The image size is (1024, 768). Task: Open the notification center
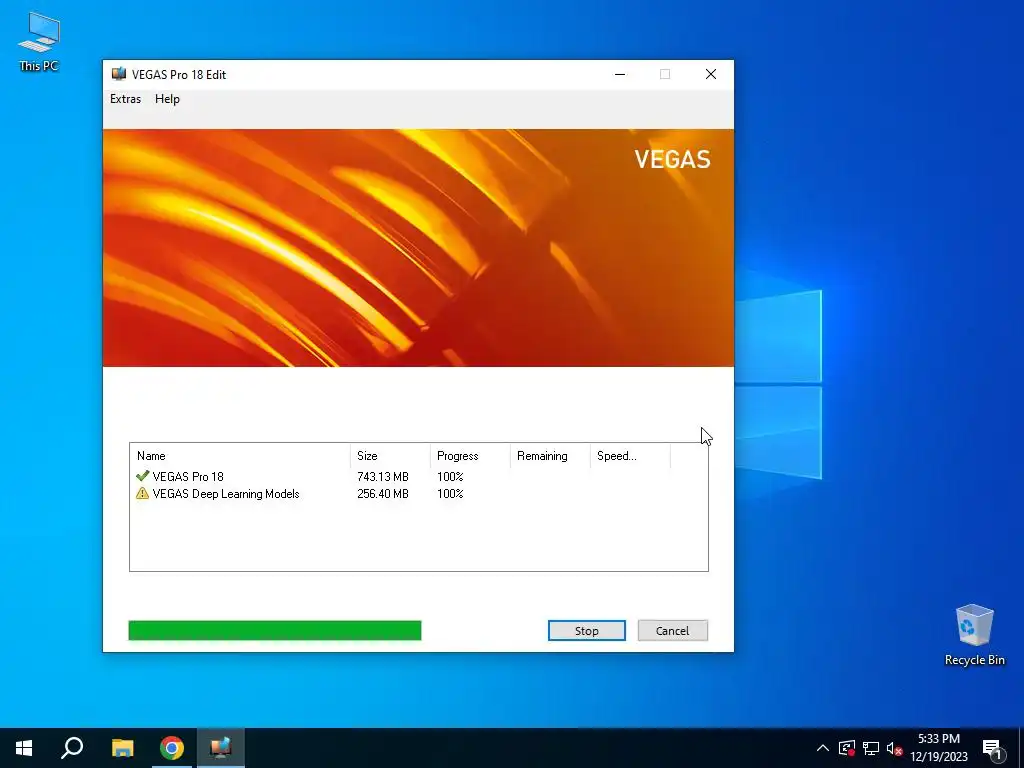click(x=992, y=748)
